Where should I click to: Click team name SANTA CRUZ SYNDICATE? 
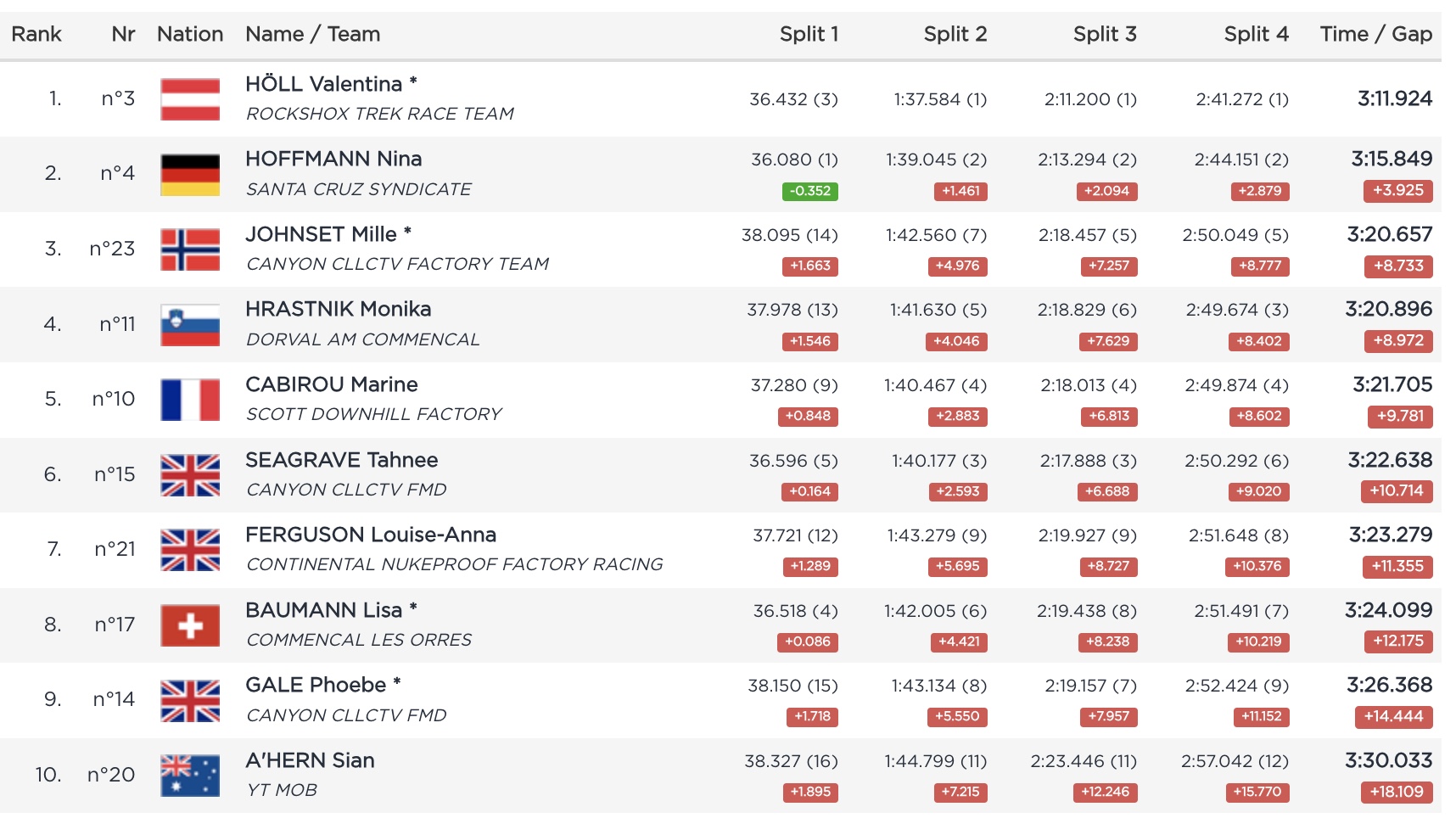(x=358, y=189)
